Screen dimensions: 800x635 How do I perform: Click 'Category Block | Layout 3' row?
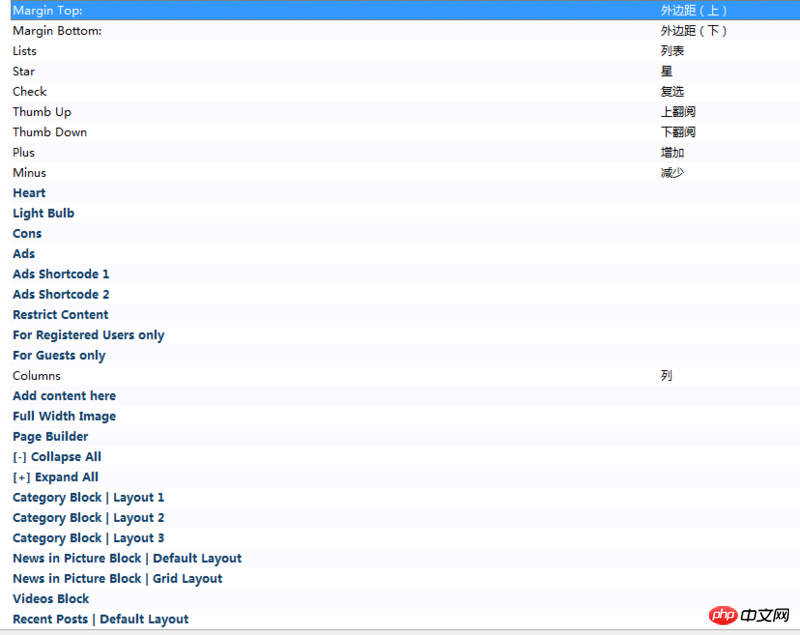pyautogui.click(x=405, y=538)
